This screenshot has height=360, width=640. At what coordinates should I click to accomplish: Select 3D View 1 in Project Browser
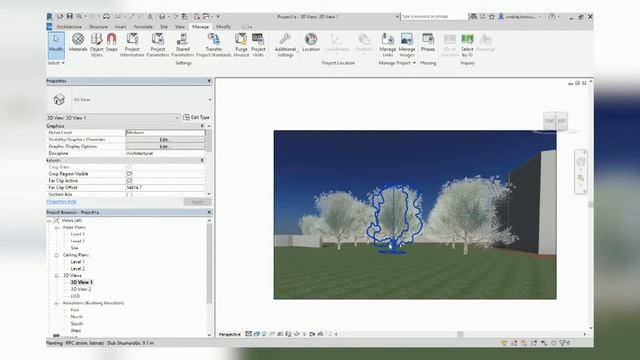82,282
